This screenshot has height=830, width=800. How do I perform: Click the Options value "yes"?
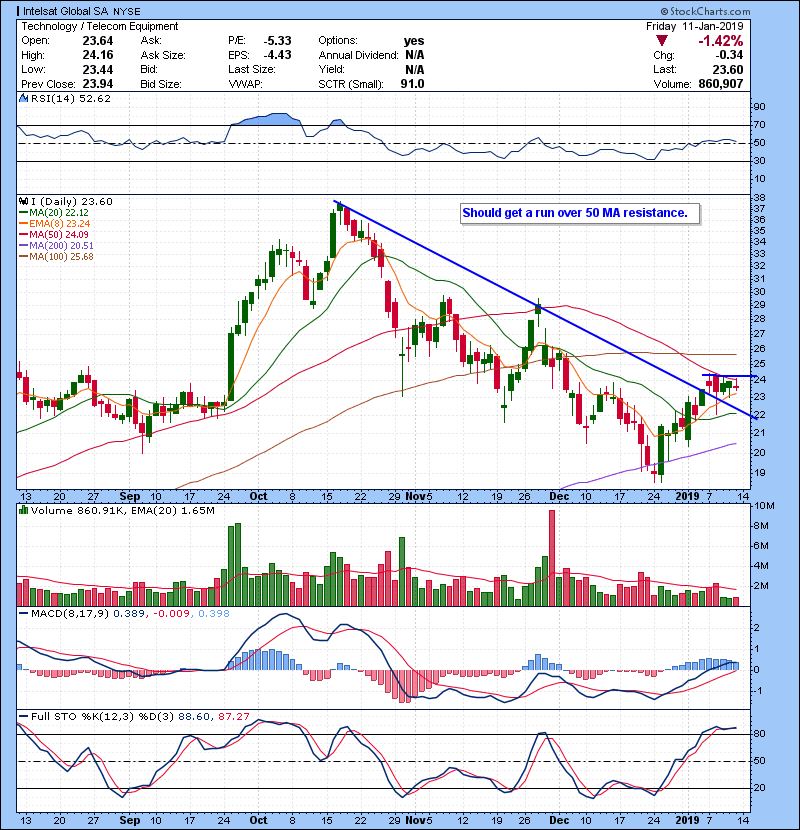[414, 41]
